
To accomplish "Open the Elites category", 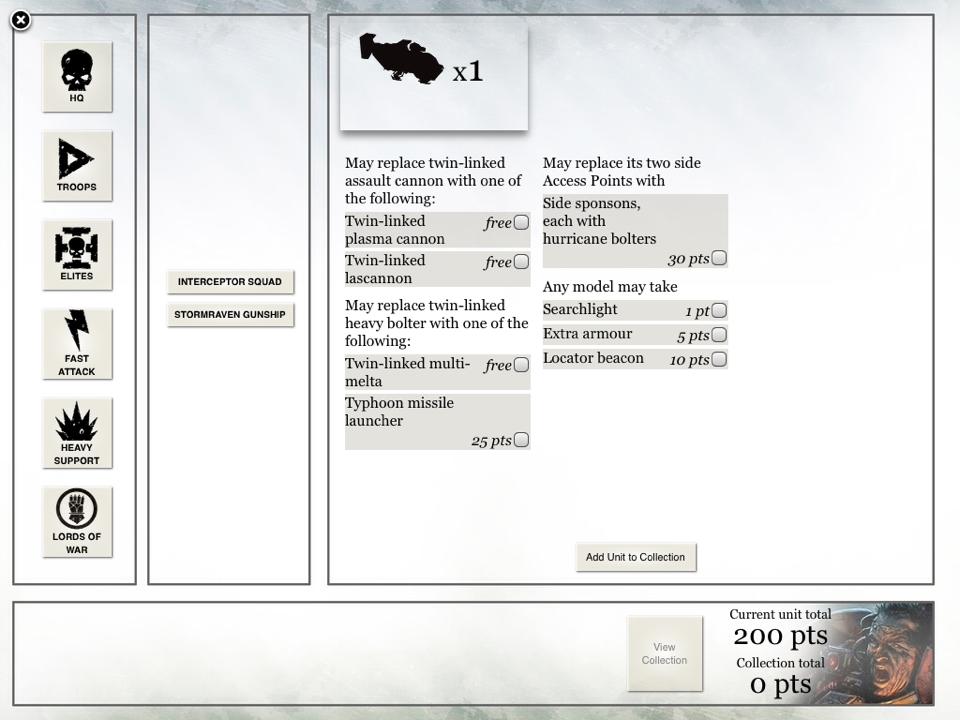I will 77,255.
